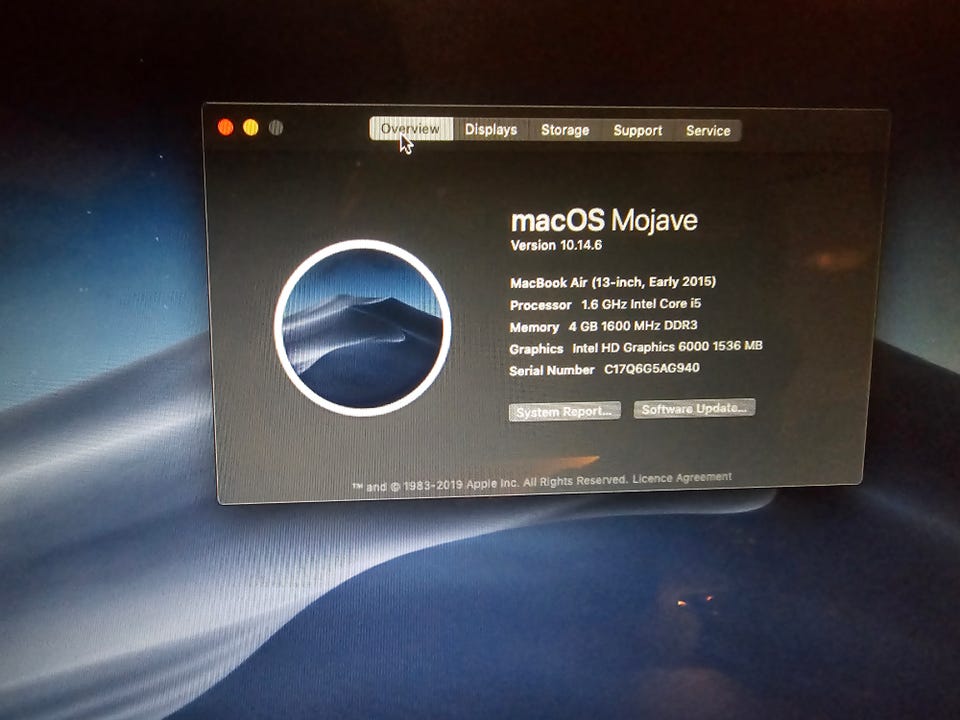Select the Service tab

[x=708, y=130]
